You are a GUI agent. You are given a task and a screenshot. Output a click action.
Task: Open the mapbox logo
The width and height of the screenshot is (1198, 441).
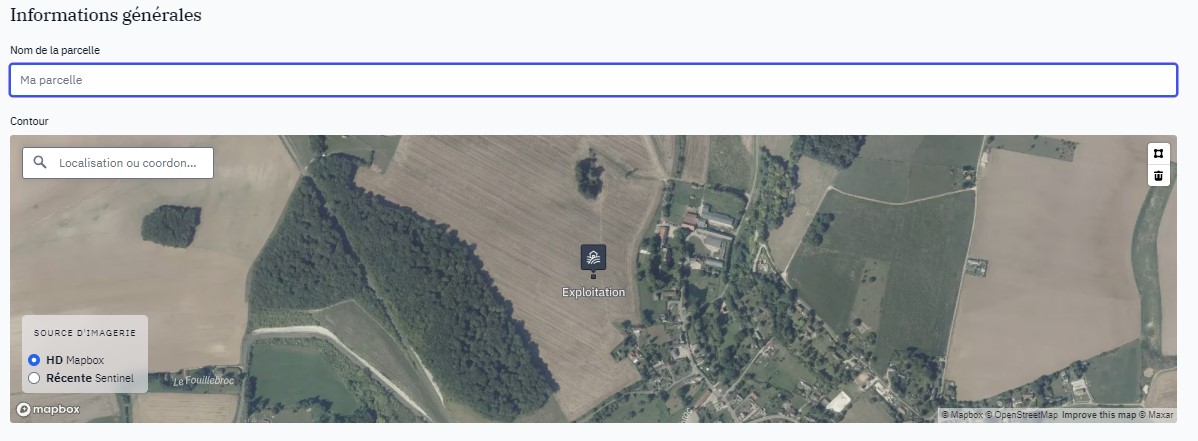point(48,409)
